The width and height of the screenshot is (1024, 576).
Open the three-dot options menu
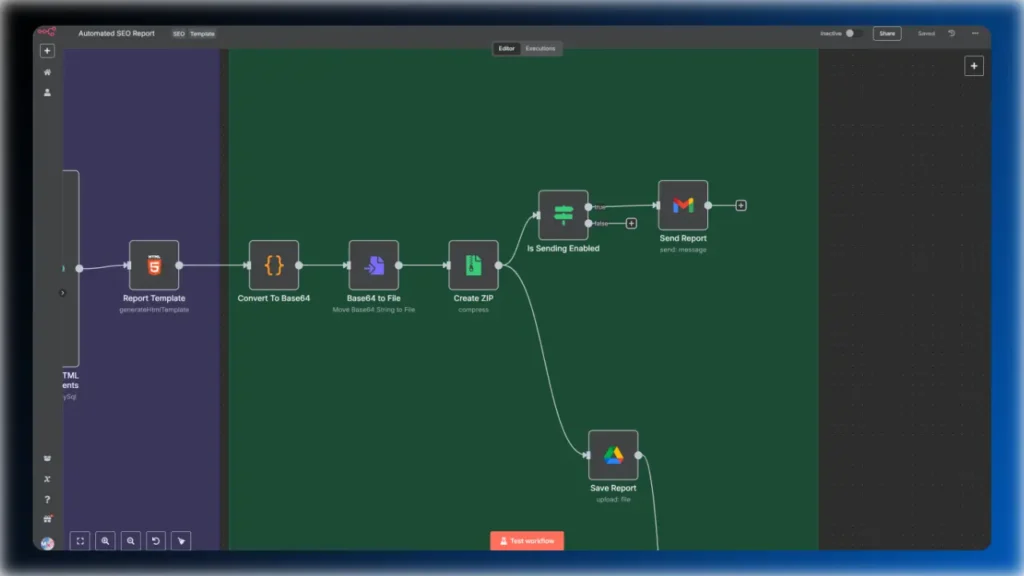[975, 33]
